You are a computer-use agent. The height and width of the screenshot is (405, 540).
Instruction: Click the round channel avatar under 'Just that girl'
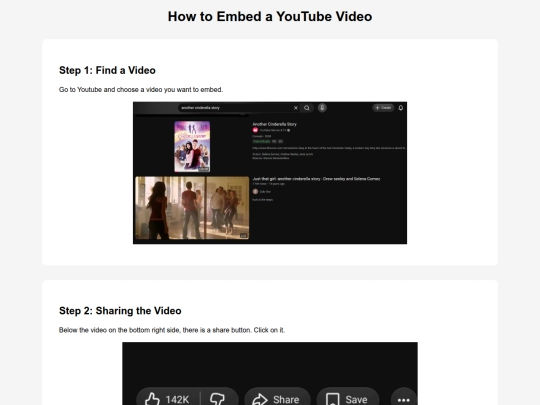[255, 191]
